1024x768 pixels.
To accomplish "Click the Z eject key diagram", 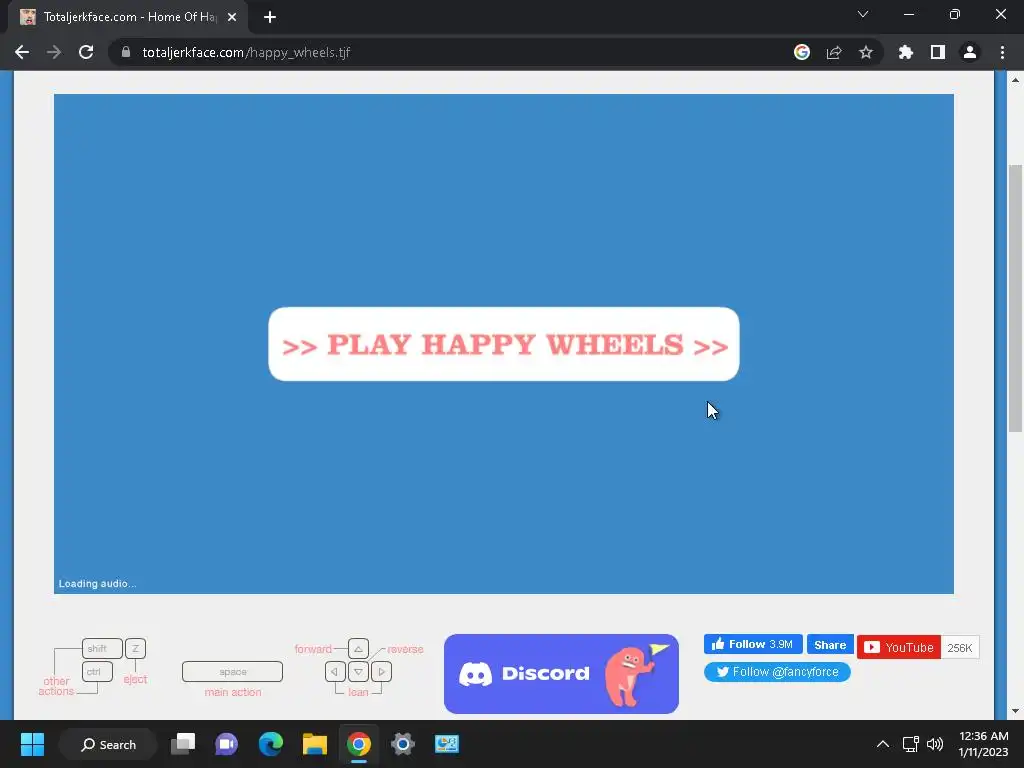I will coord(135,648).
